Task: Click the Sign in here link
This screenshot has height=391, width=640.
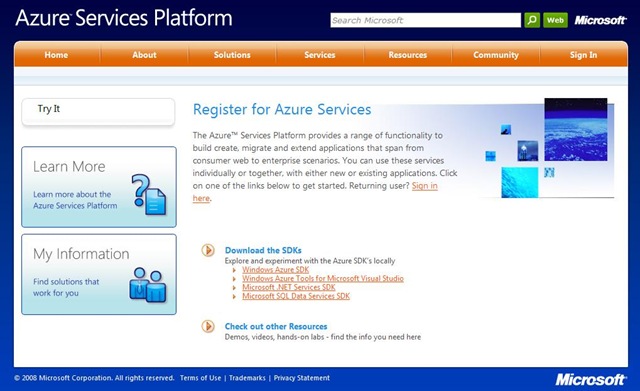Action: [x=424, y=186]
